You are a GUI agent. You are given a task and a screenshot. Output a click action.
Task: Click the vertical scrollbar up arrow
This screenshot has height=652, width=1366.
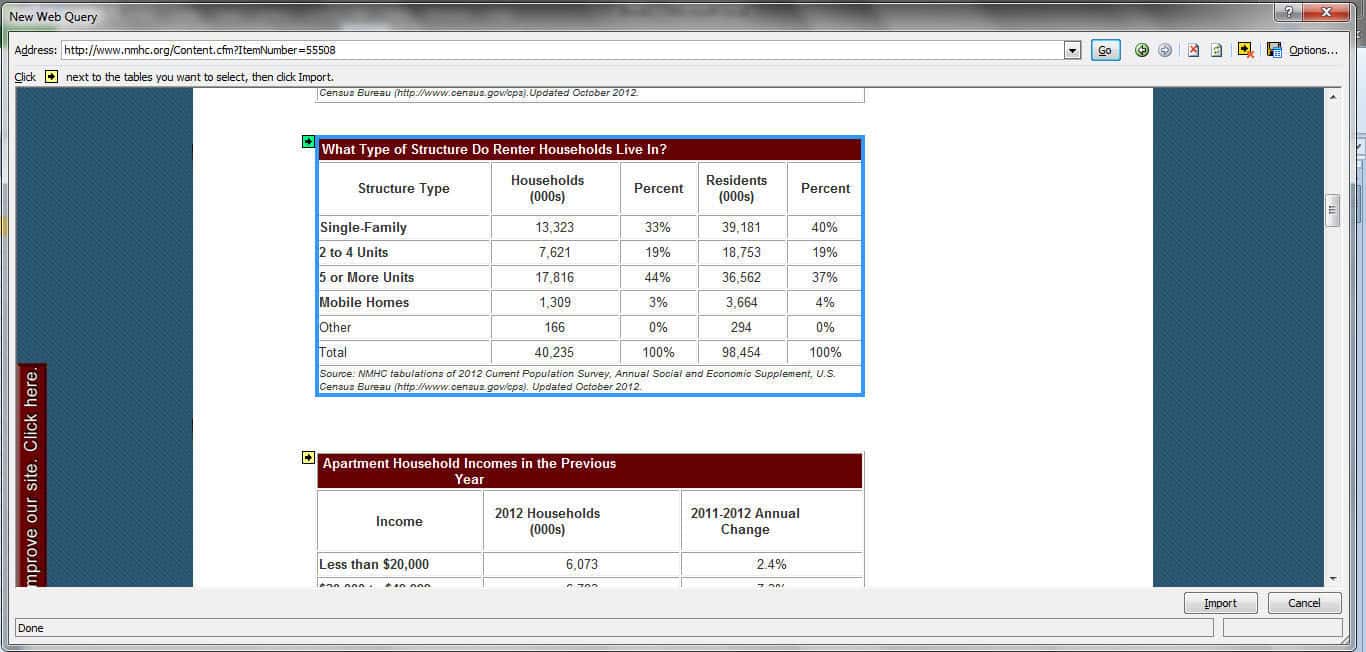point(1332,97)
